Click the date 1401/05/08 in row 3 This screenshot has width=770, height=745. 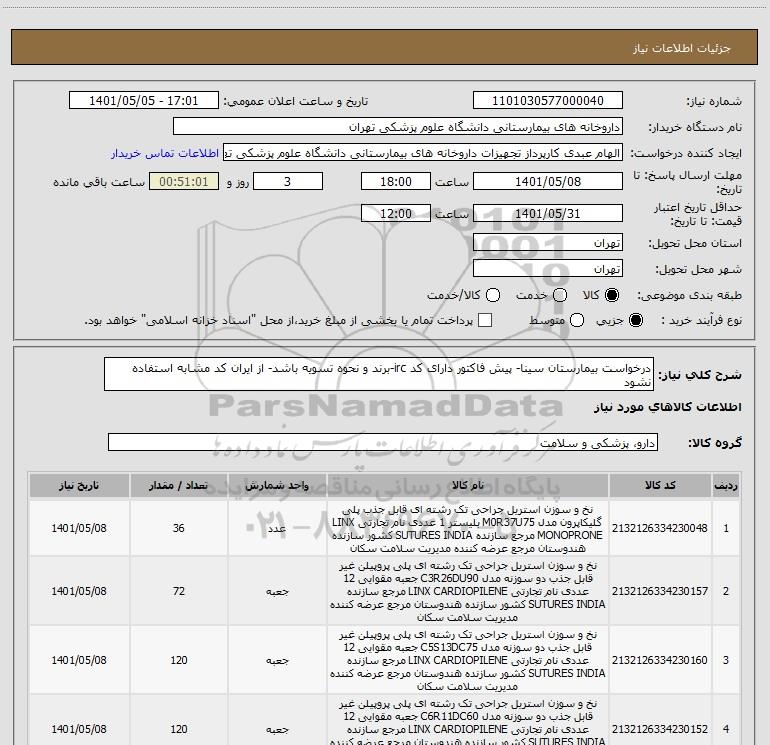pos(79,660)
